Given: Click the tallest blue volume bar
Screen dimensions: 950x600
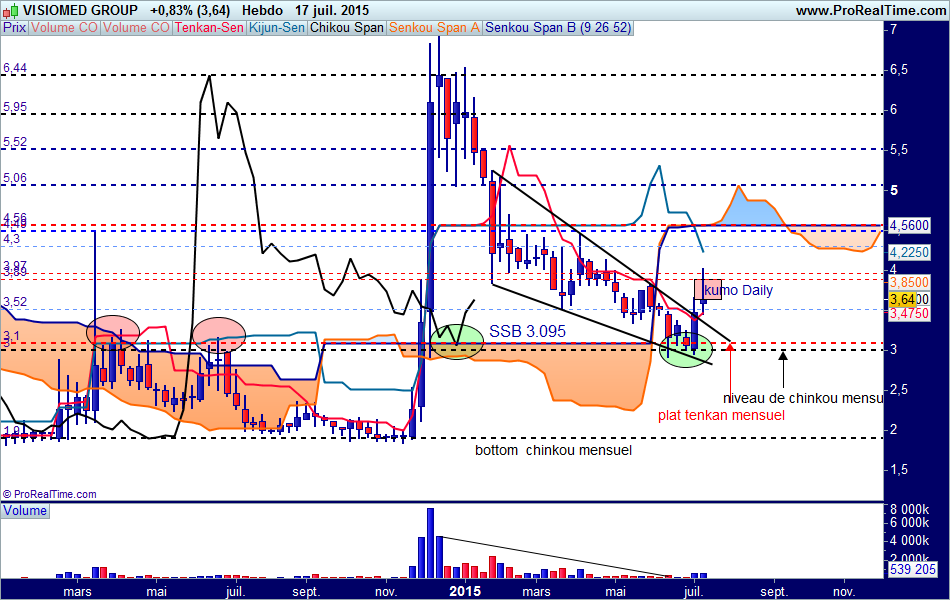Looking at the screenshot, I should 431,543.
